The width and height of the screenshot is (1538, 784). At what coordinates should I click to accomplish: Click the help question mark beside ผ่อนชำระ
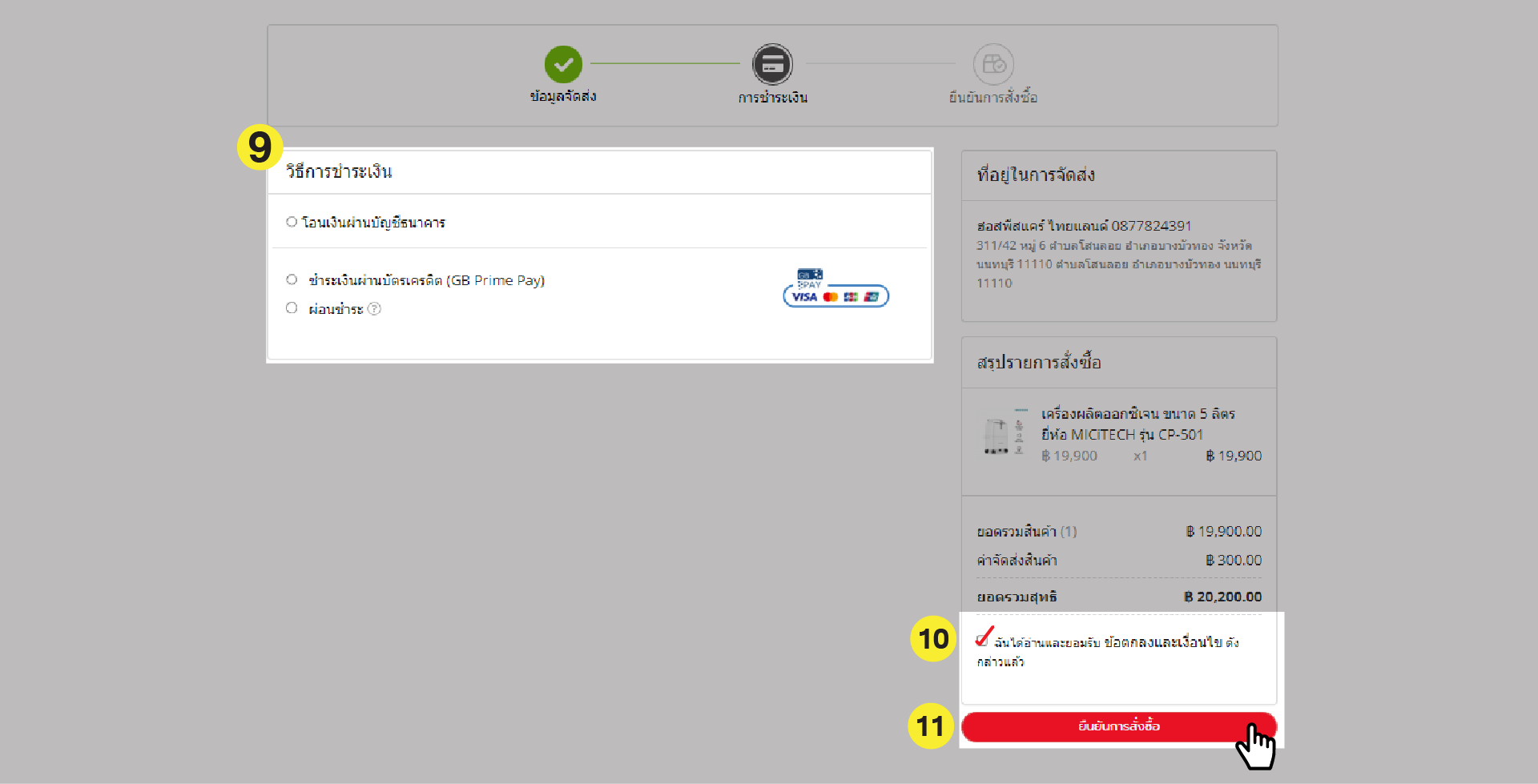tap(374, 309)
